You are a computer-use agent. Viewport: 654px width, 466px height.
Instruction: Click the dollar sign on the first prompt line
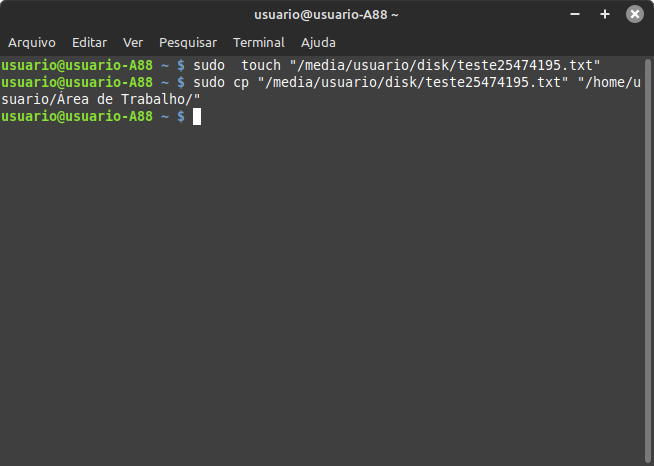pyautogui.click(x=181, y=65)
